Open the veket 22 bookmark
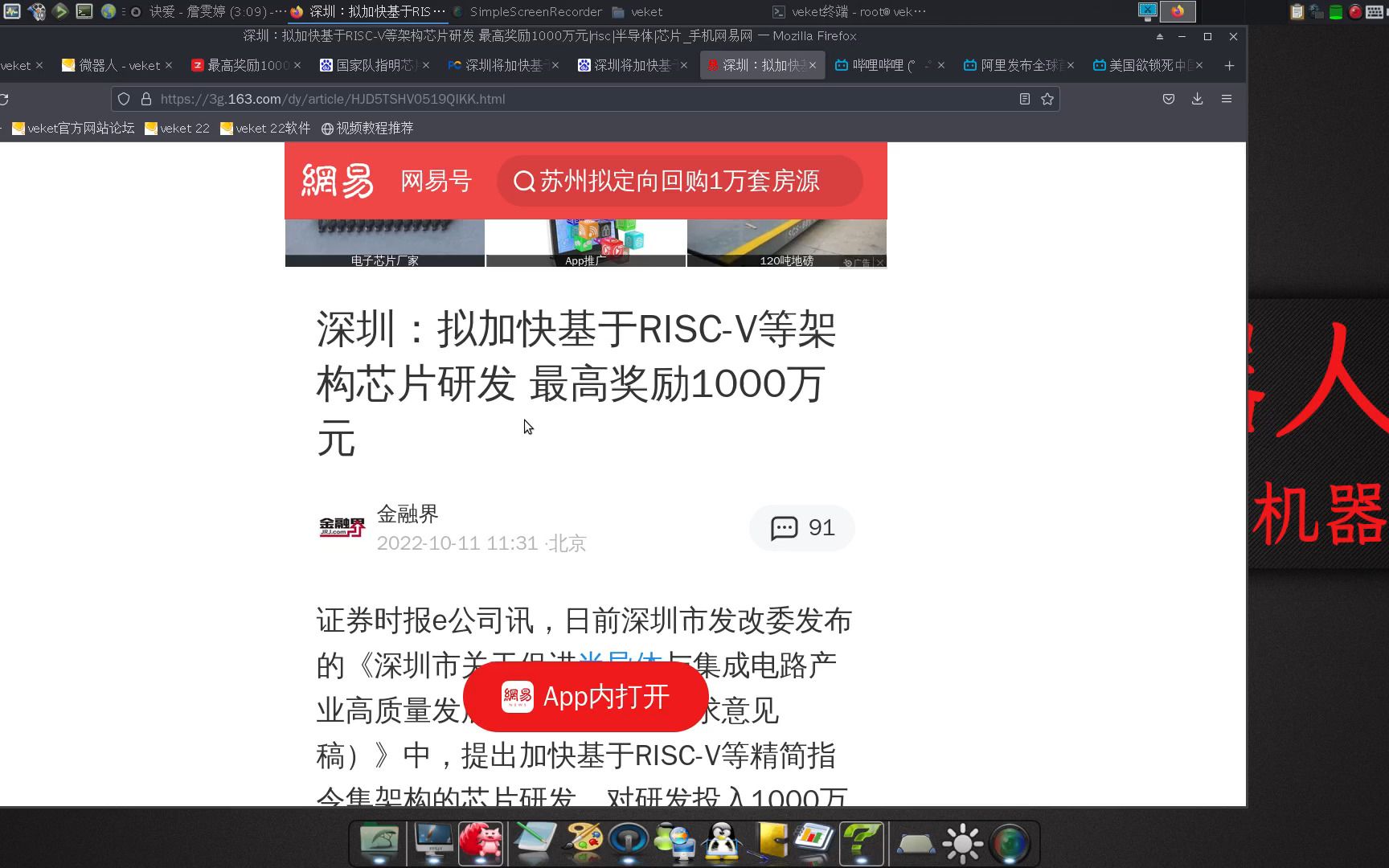1389x868 pixels. [x=177, y=128]
